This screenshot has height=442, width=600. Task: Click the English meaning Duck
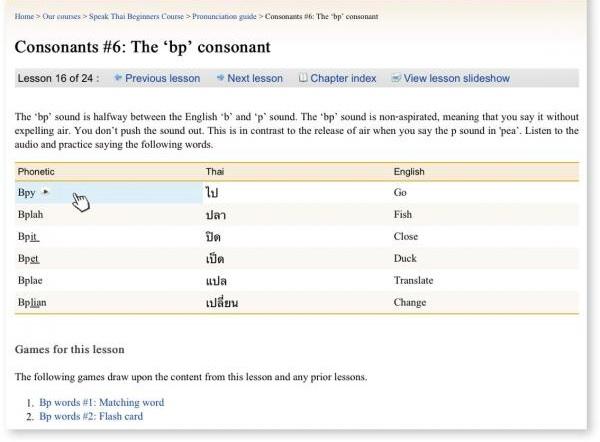tap(405, 258)
